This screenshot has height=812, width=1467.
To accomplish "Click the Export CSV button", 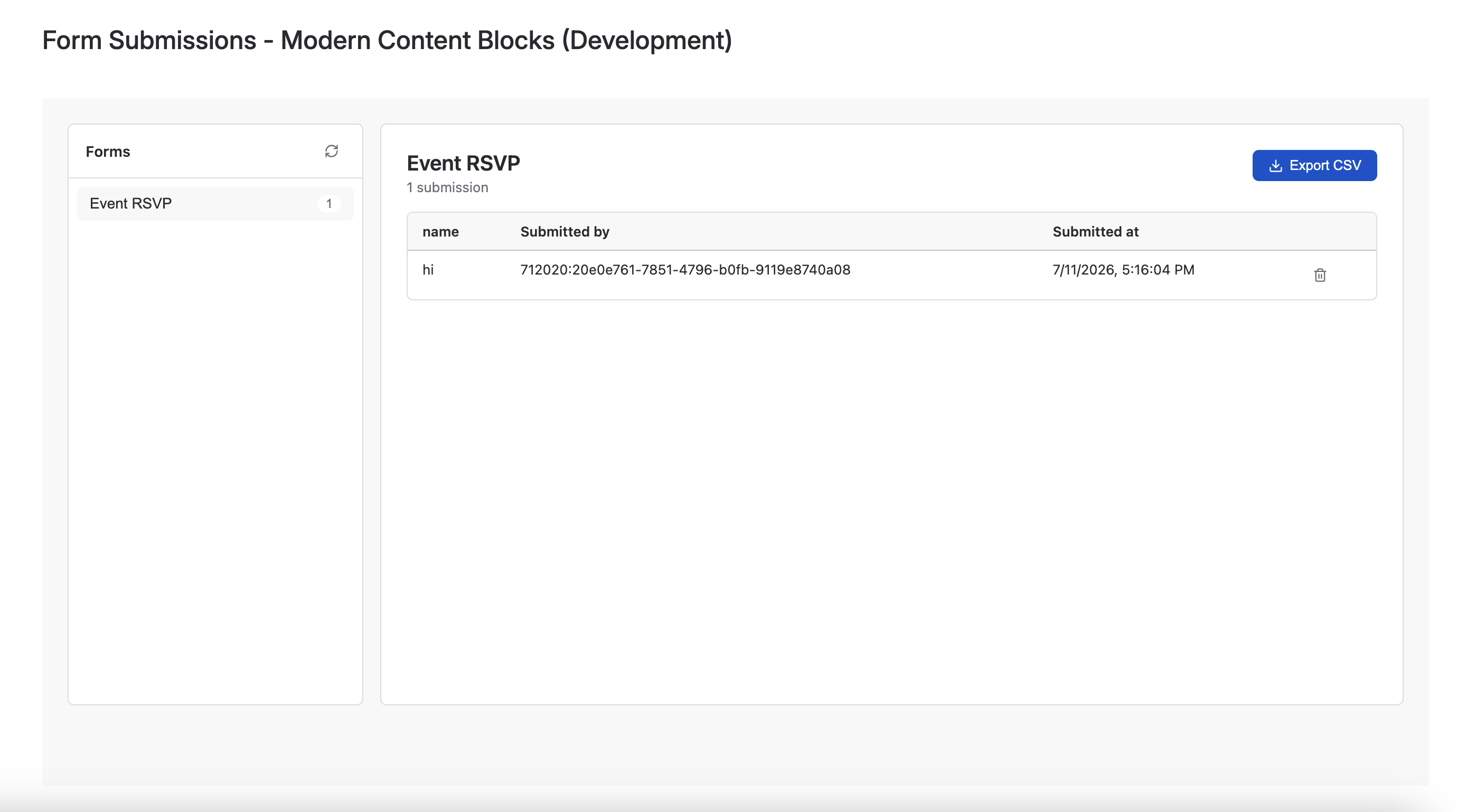I will (1314, 165).
